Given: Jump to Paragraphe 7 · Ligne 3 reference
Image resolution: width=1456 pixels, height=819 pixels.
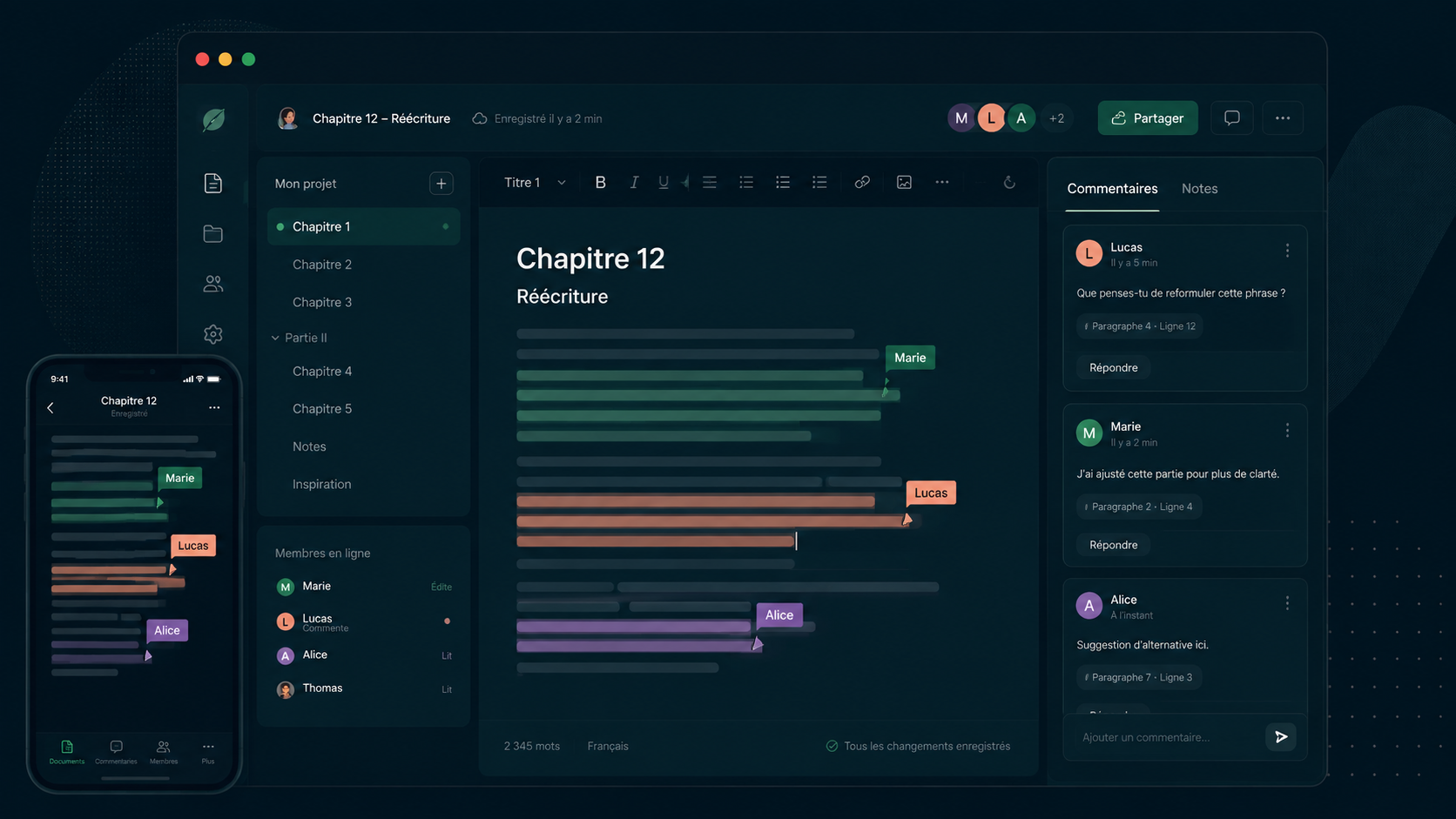Looking at the screenshot, I should point(1139,677).
